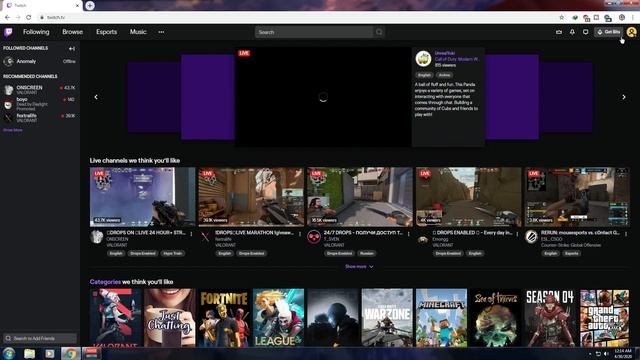Open Chrome three-dot menu
The width and height of the screenshot is (640, 360).
coord(633,18)
